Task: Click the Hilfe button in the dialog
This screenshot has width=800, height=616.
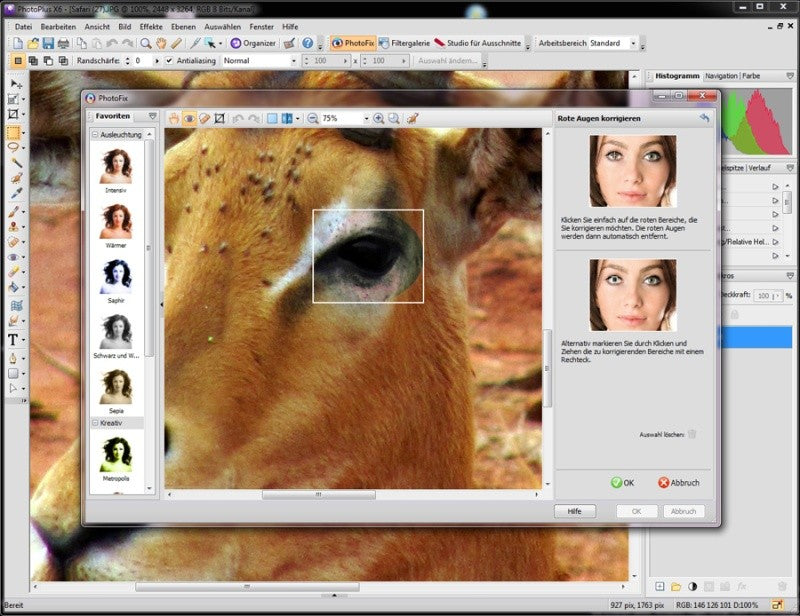Action: pos(574,511)
